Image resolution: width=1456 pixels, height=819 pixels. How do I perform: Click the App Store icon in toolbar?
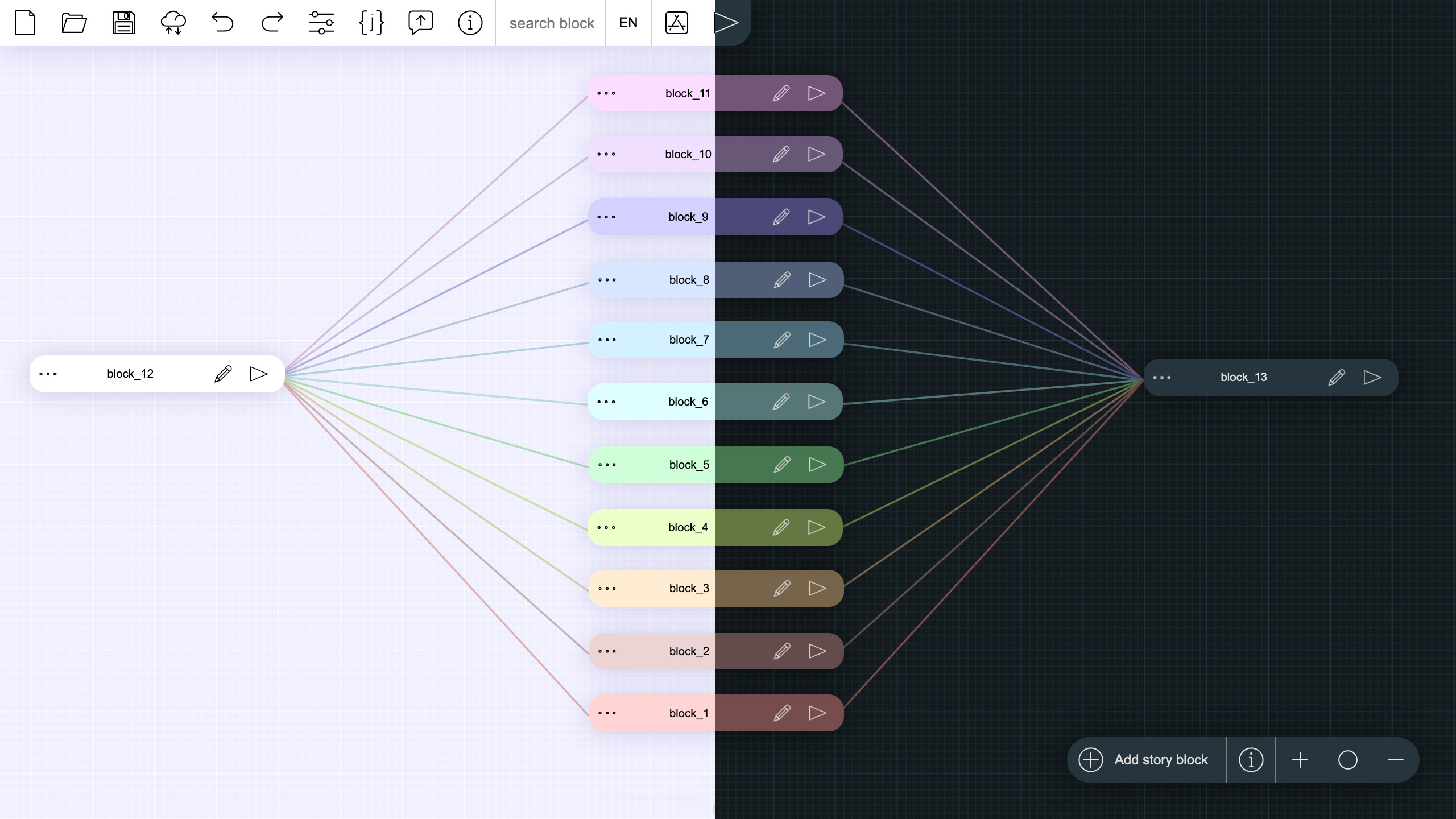(x=676, y=23)
